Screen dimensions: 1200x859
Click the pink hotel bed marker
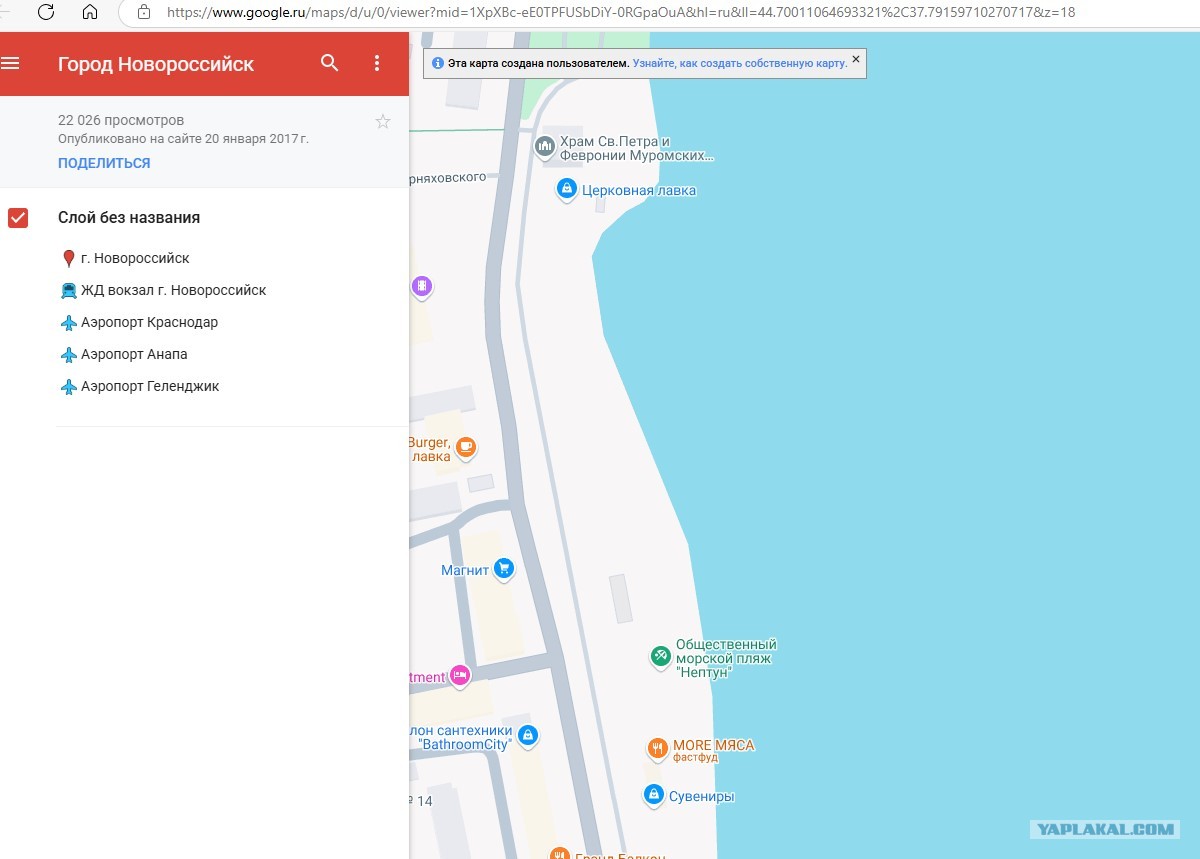tap(460, 676)
